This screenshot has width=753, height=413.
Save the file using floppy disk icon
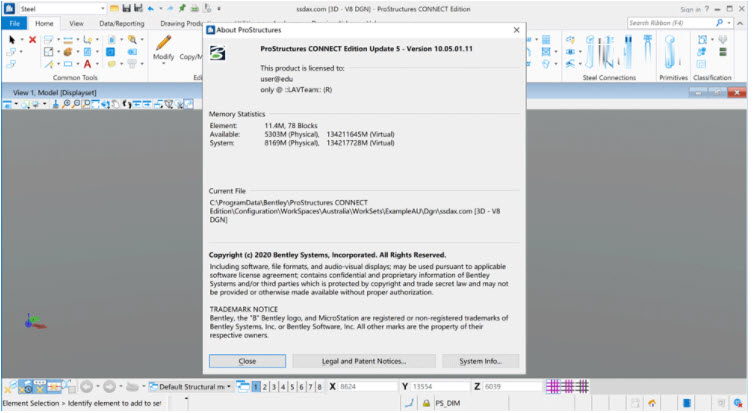pyautogui.click(x=126, y=9)
